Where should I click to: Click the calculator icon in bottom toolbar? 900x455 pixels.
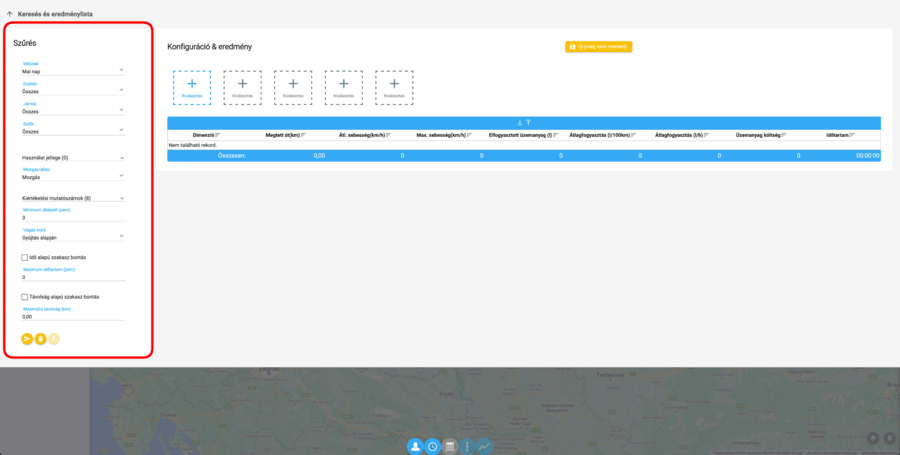pos(450,446)
